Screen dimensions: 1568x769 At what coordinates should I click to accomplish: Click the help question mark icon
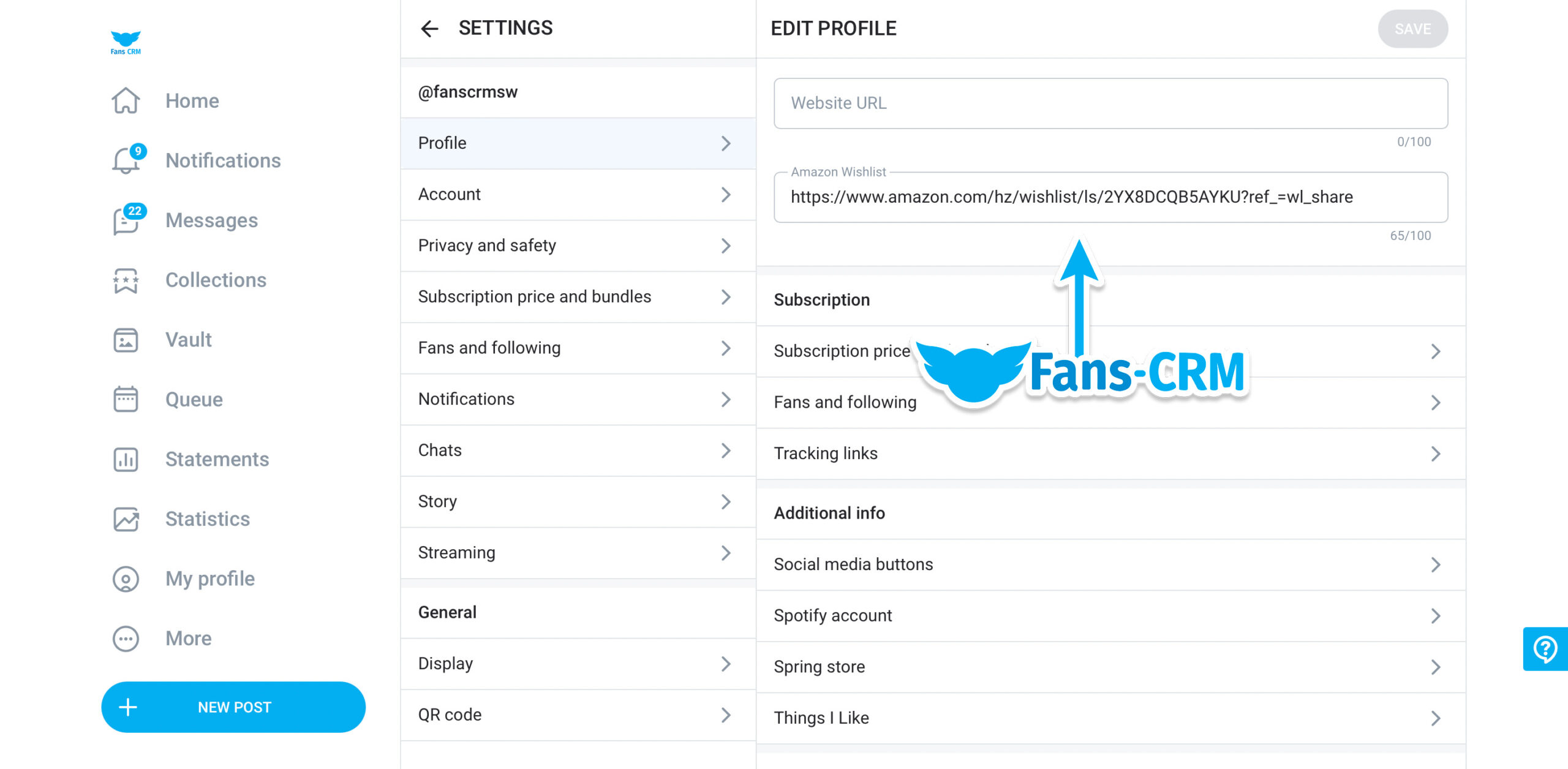[x=1545, y=649]
